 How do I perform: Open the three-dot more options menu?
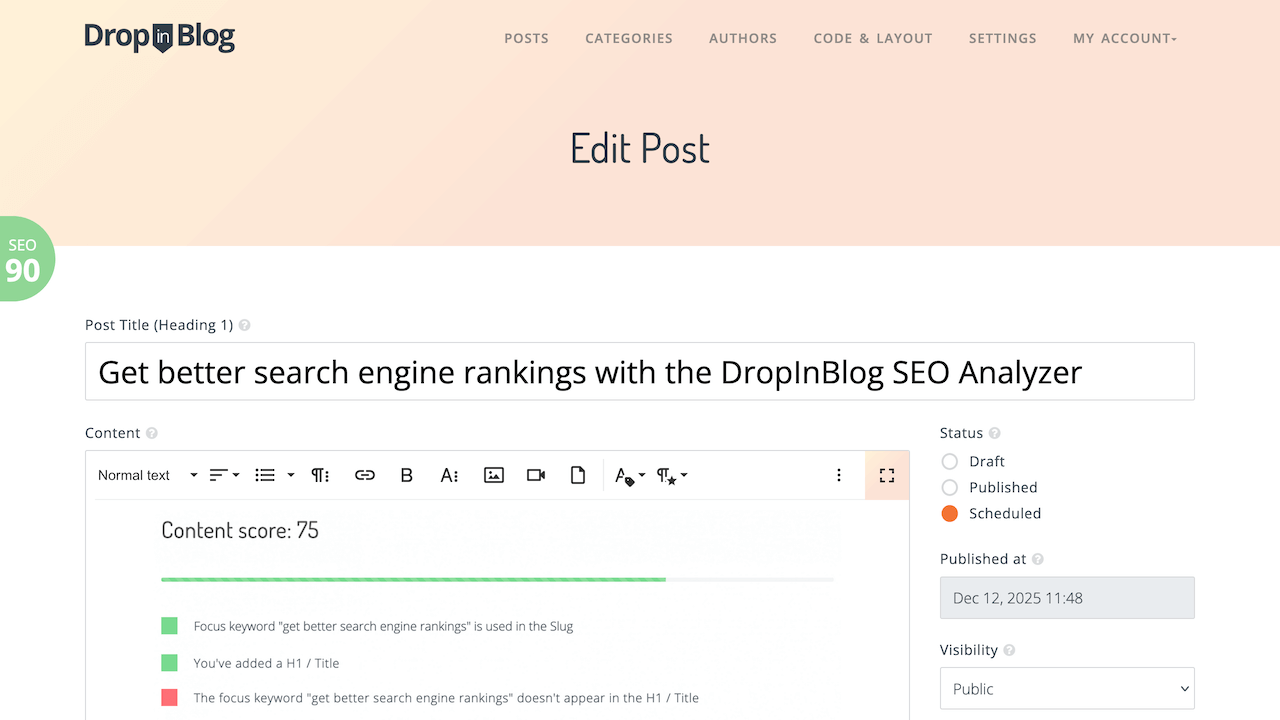click(839, 475)
